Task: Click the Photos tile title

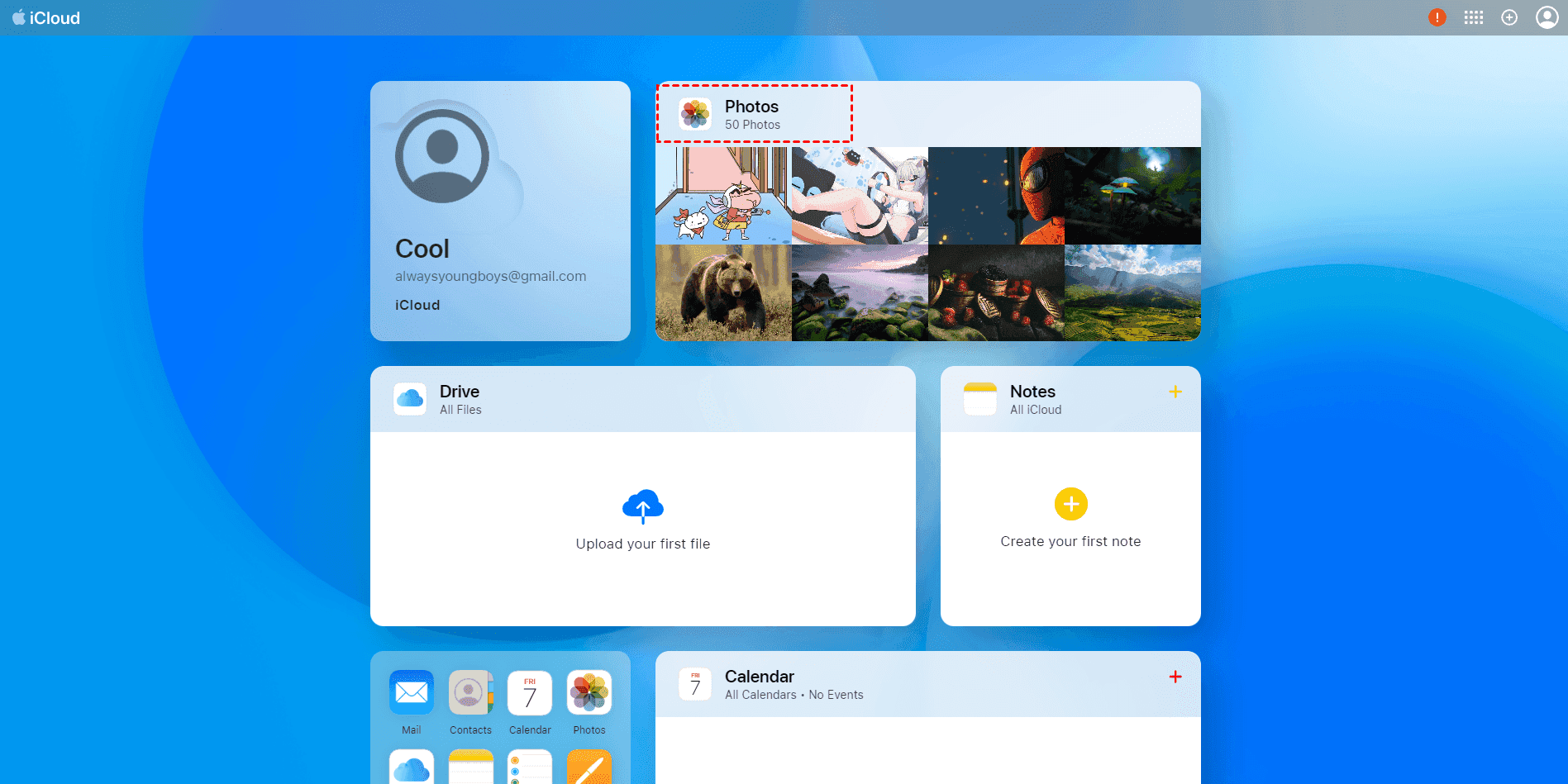Action: pos(751,107)
